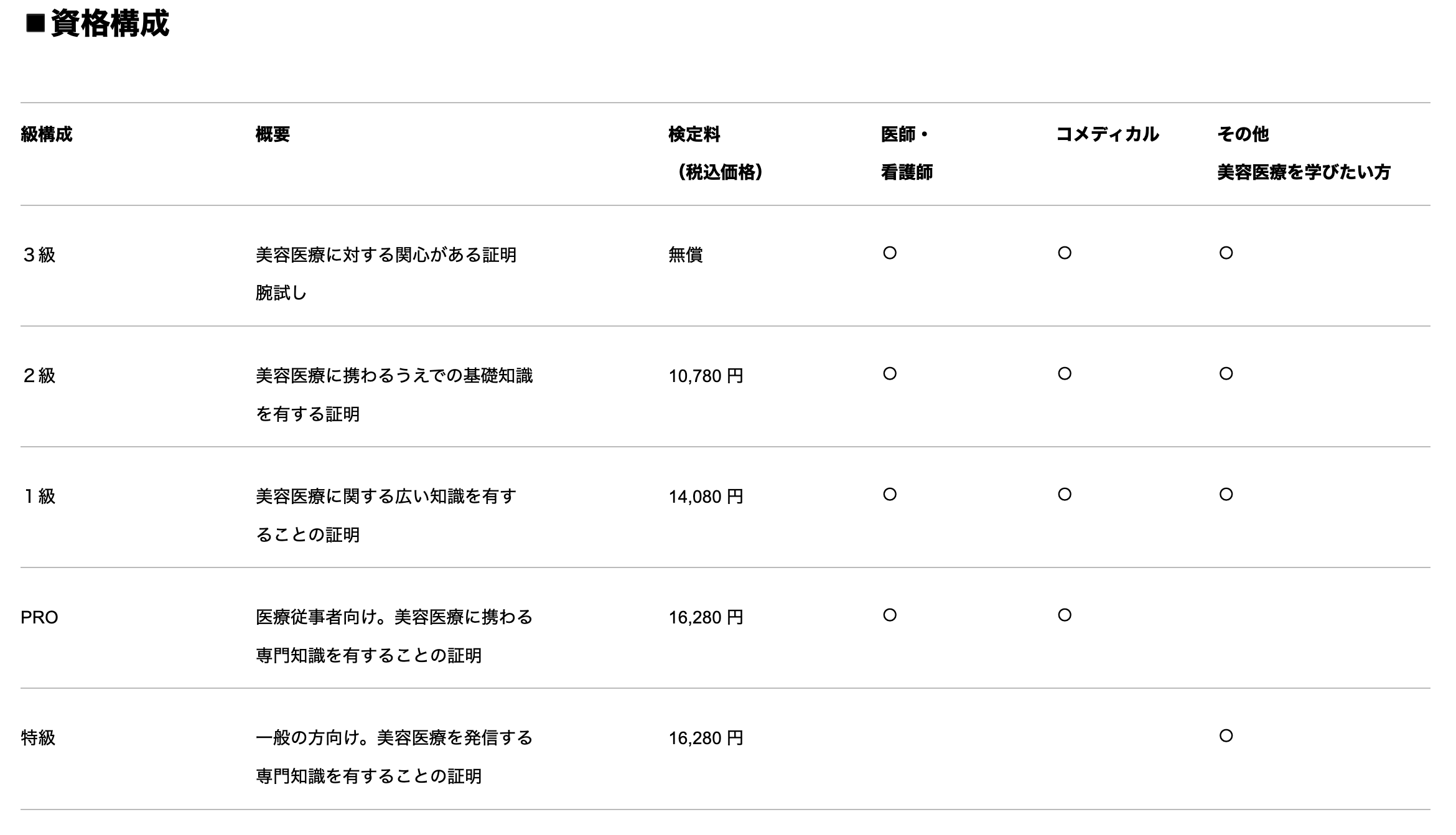Click the 無償 price cell
Image resolution: width=1456 pixels, height=835 pixels.
pyautogui.click(x=685, y=255)
